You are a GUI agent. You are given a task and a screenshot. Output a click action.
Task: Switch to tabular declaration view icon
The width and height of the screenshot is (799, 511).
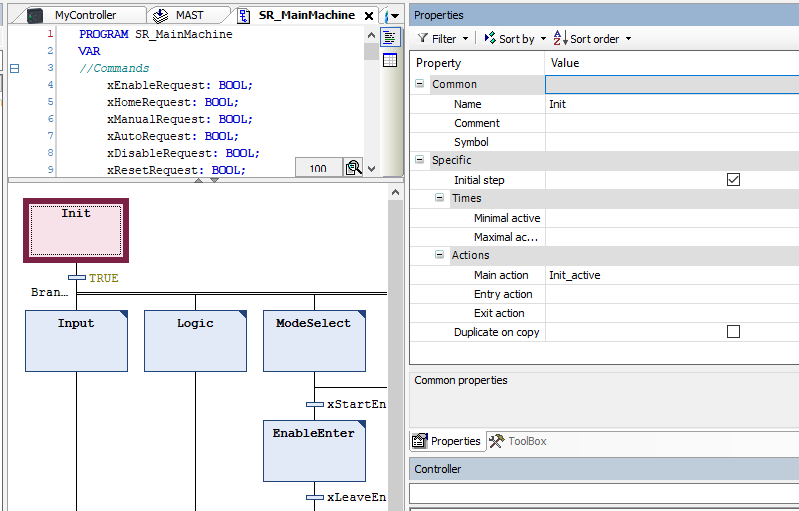(x=390, y=61)
